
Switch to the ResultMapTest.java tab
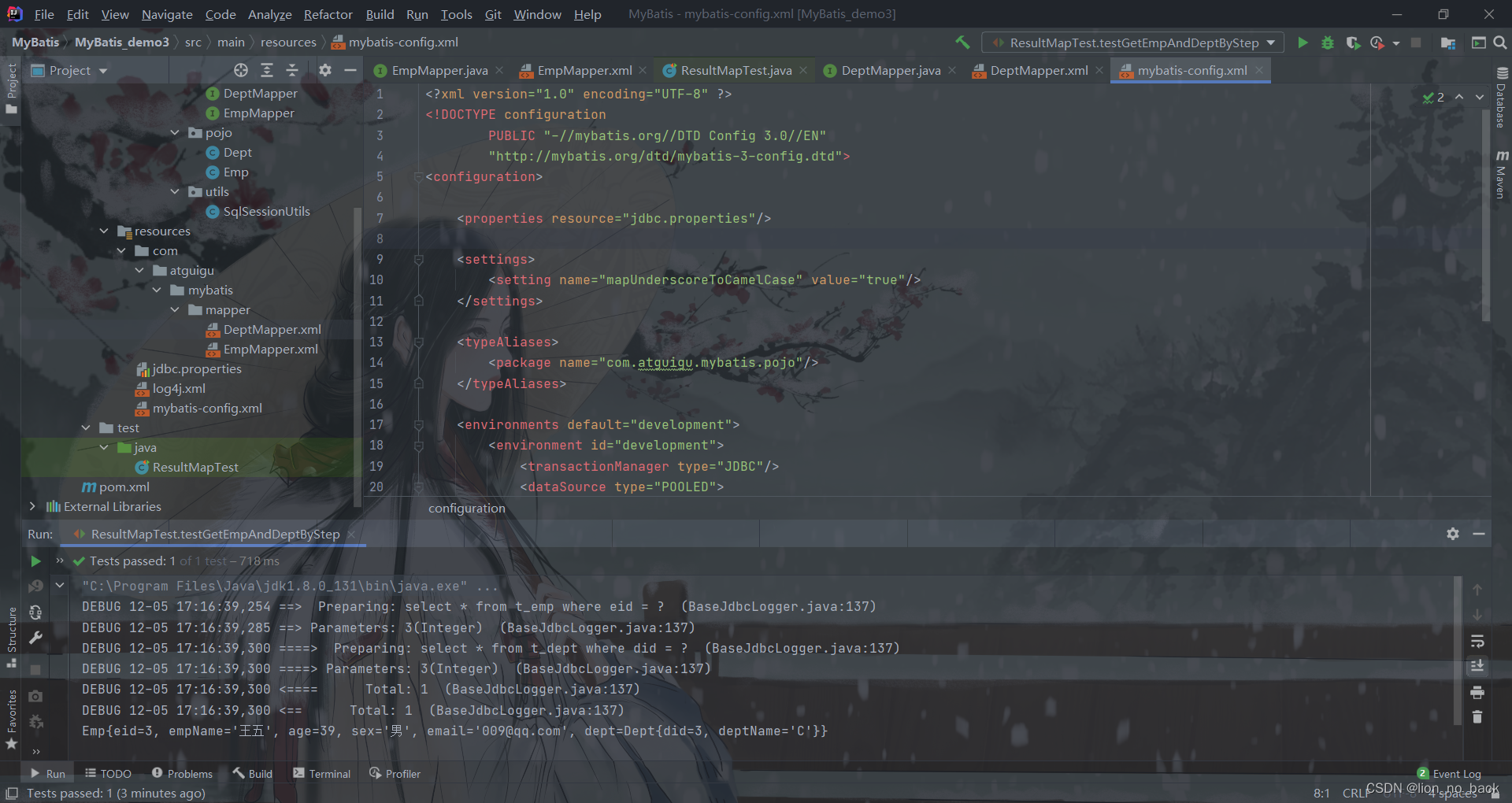(x=736, y=71)
